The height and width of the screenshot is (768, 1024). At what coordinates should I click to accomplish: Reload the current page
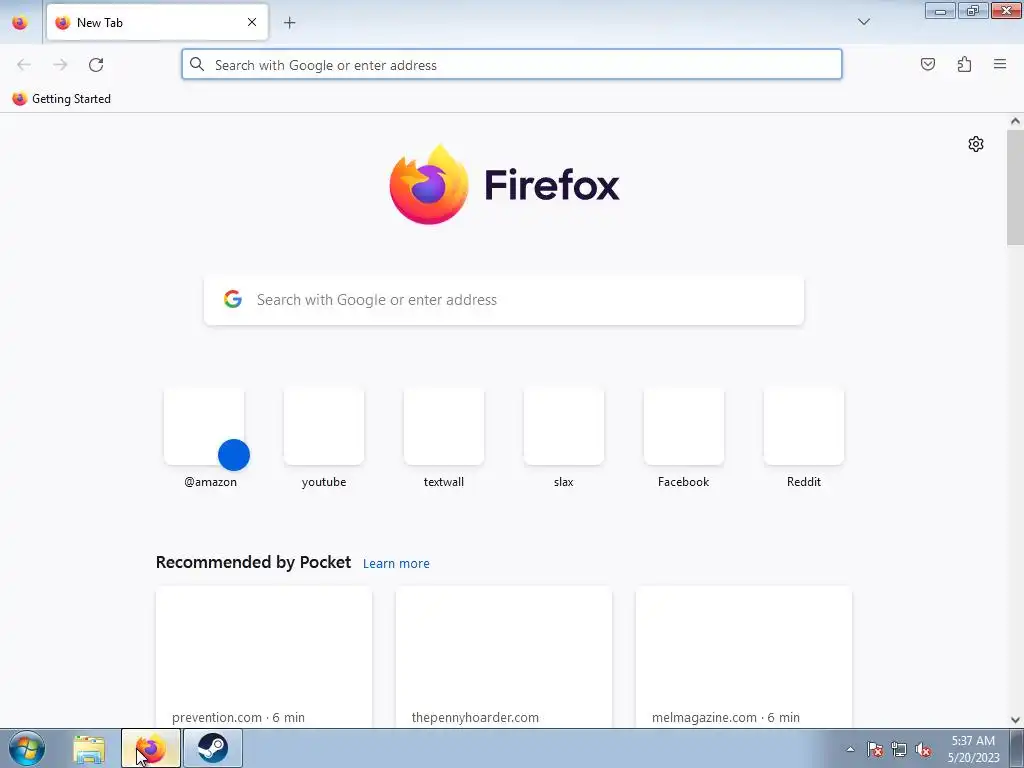[x=96, y=64]
